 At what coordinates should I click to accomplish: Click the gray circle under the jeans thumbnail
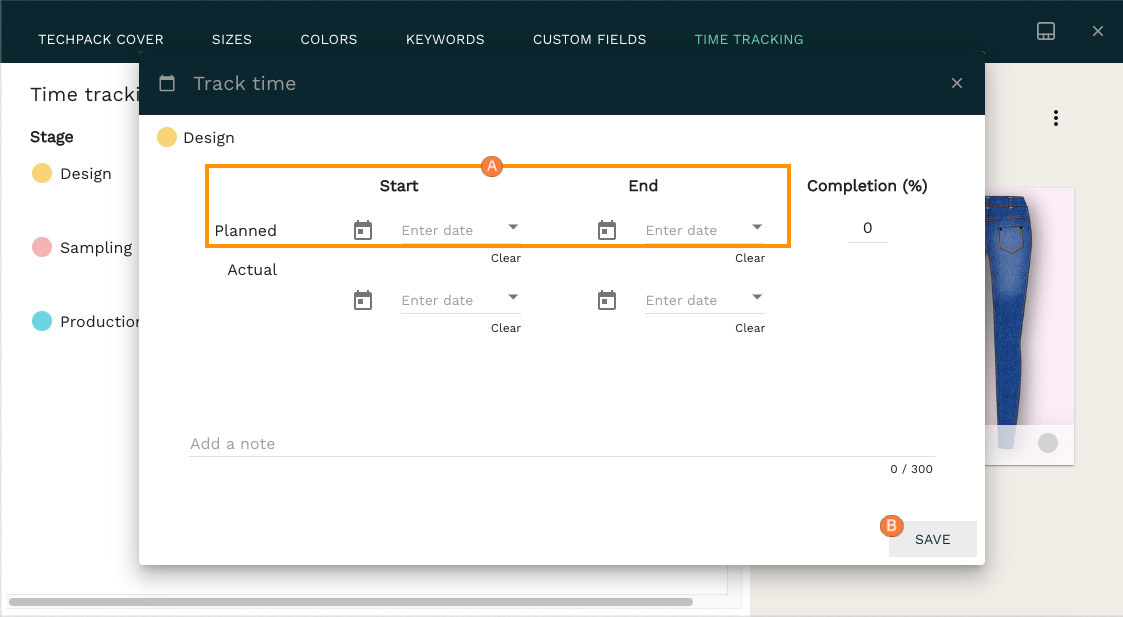pyautogui.click(x=1048, y=444)
